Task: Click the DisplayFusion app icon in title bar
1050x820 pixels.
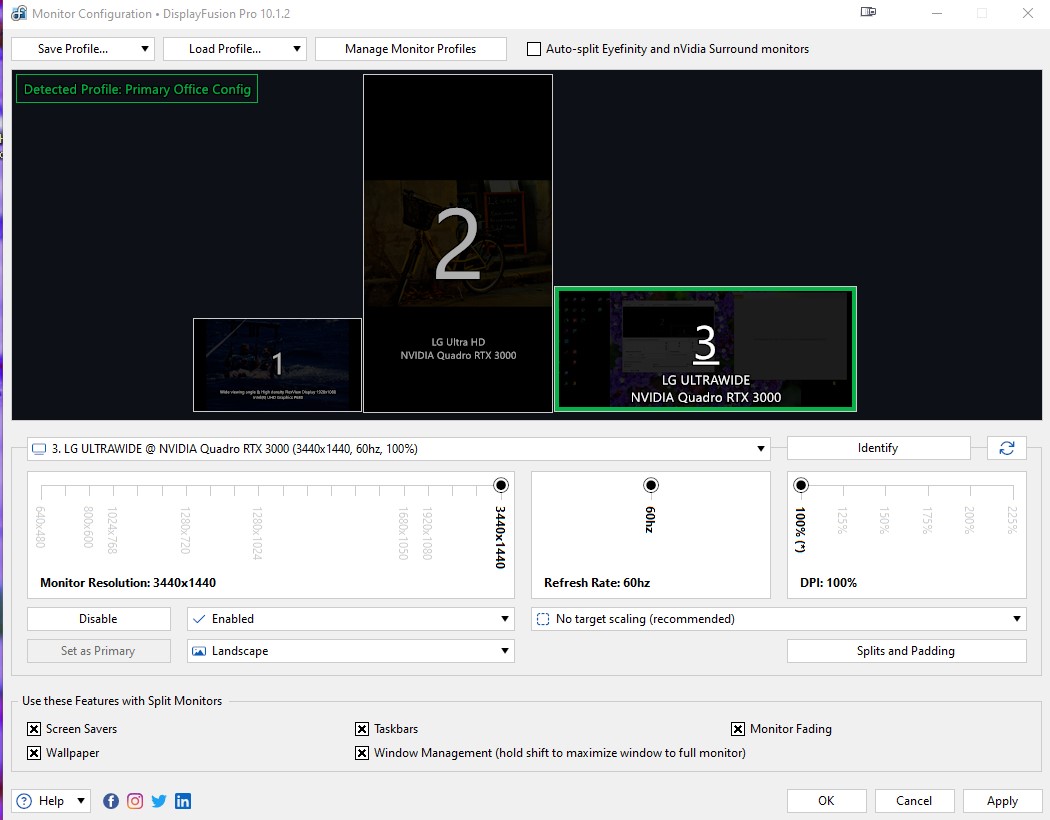Action: pos(18,14)
